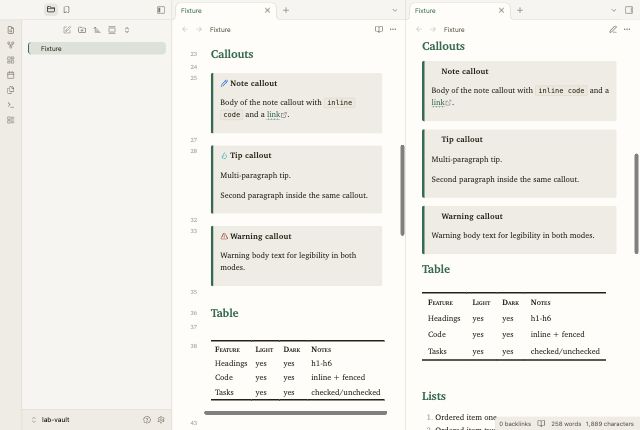Create a new folder in the file explorer
The width and height of the screenshot is (640, 430).
pyautogui.click(x=82, y=30)
